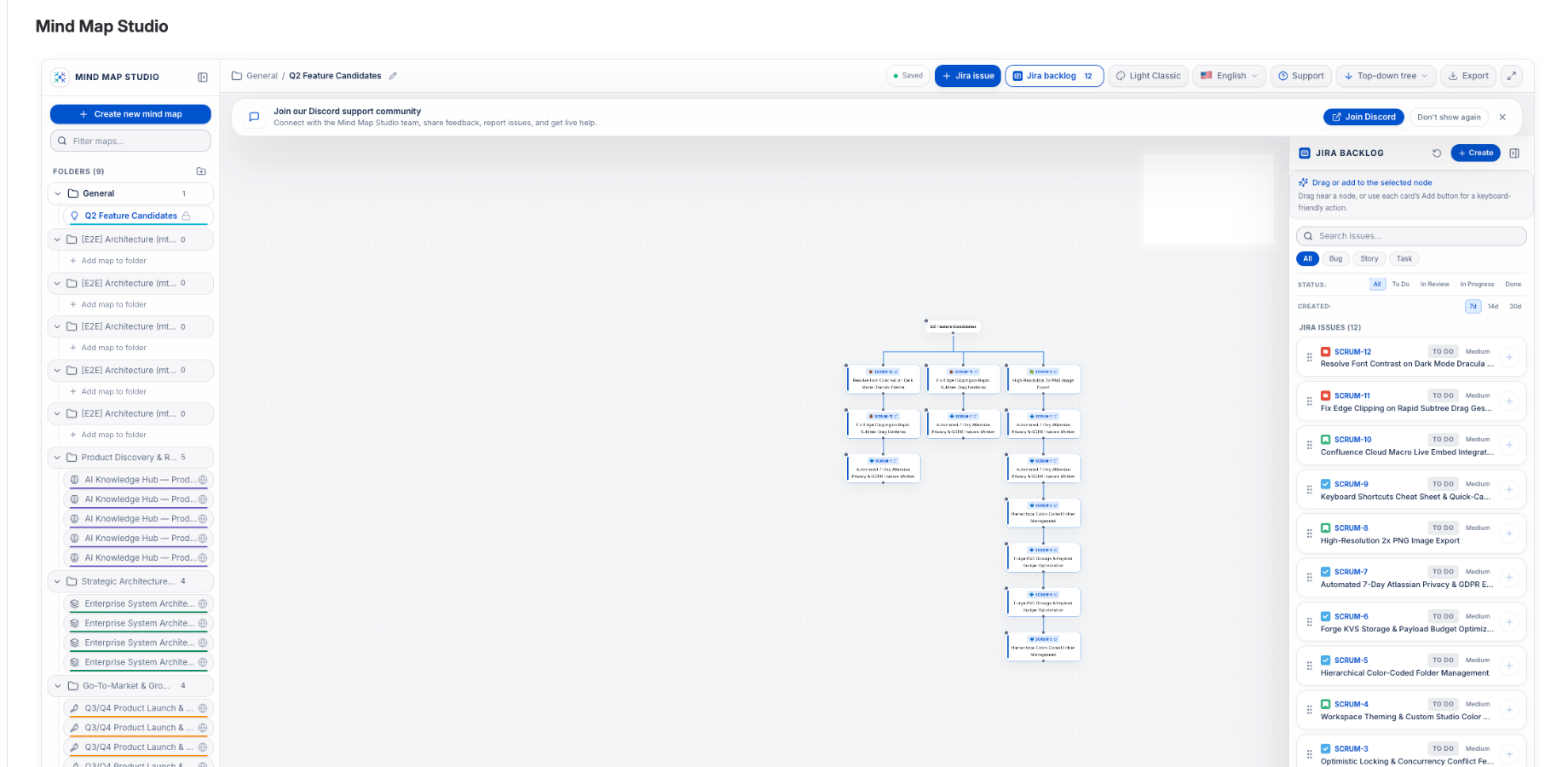Open the Export menu

[1468, 76]
